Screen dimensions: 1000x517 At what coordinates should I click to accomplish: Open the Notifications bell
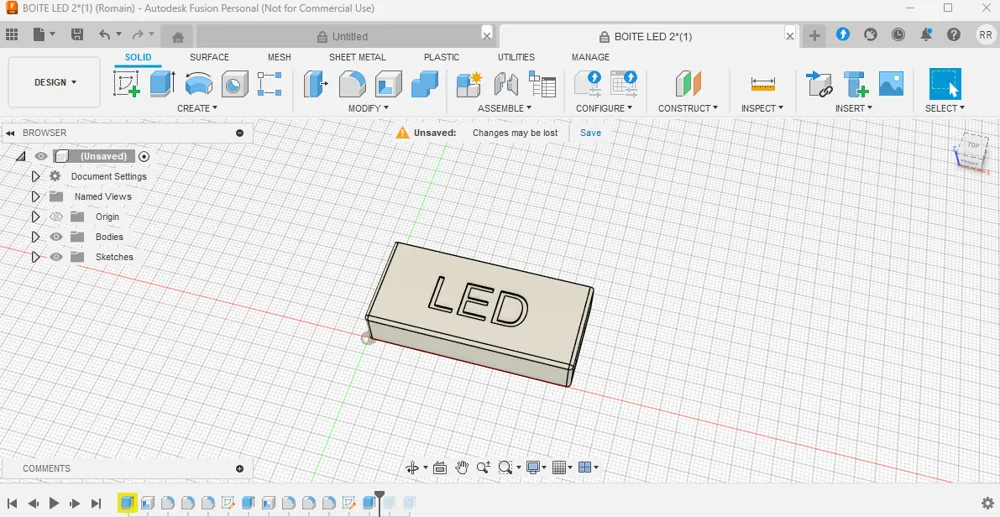(x=926, y=34)
